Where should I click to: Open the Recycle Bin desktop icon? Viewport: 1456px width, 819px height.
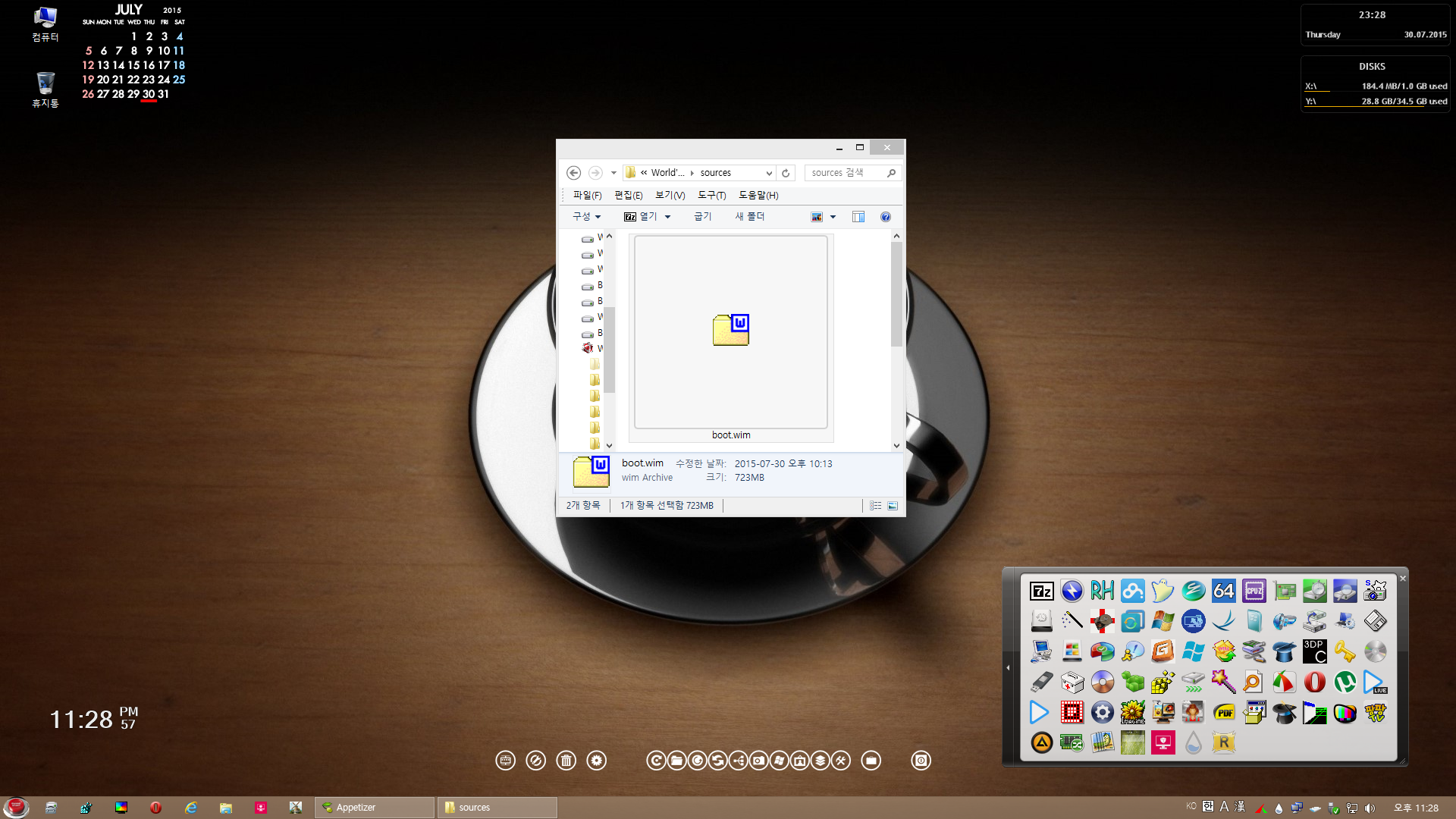pyautogui.click(x=45, y=89)
